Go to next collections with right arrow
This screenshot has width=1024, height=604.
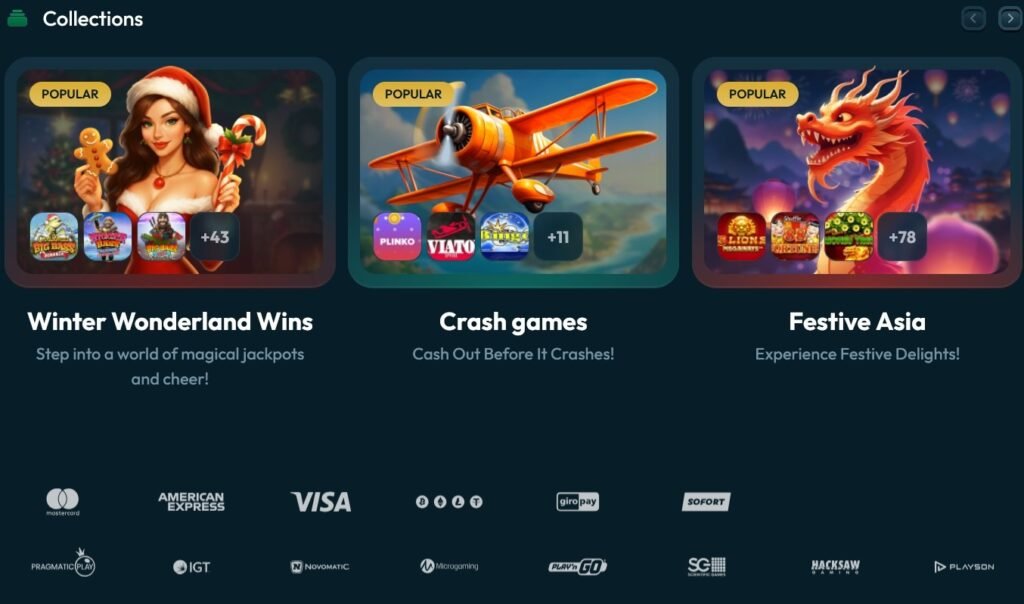1010,18
